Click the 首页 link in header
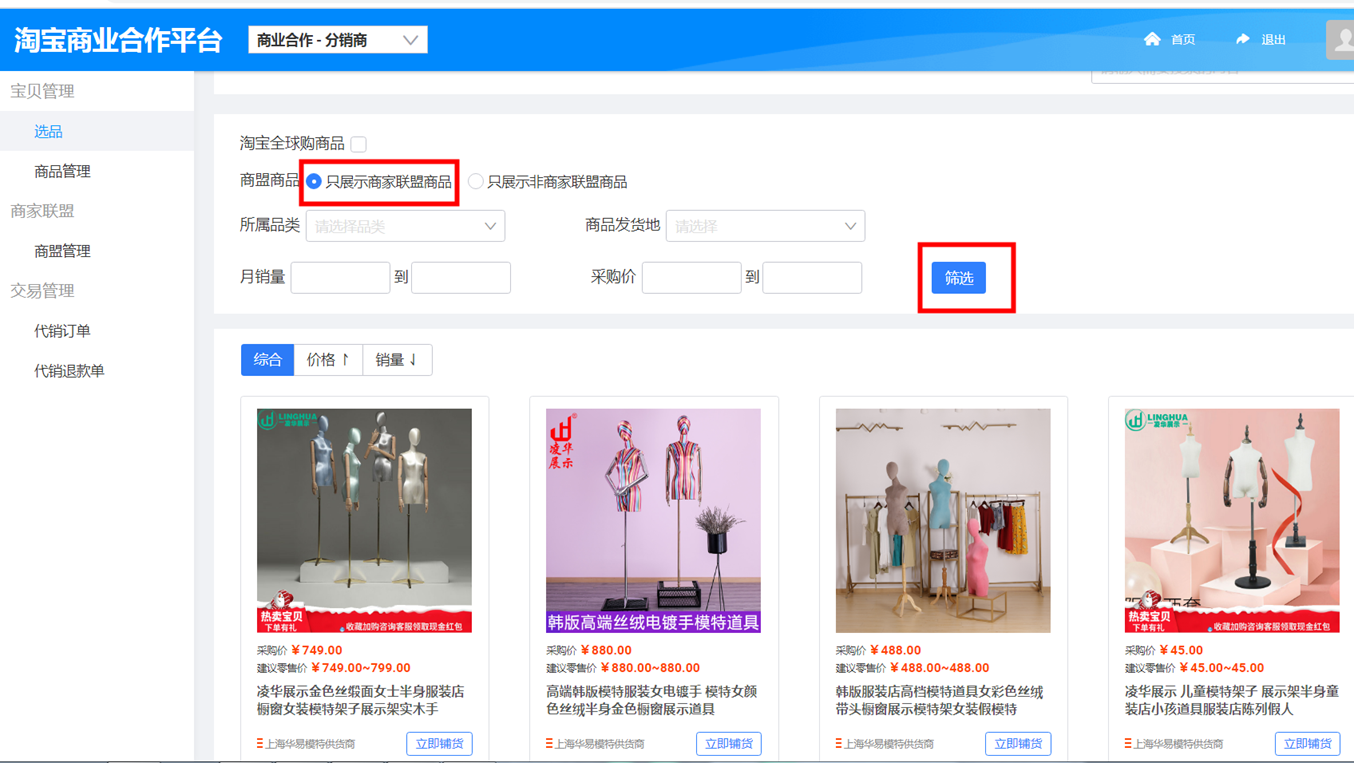The height and width of the screenshot is (763, 1354). click(x=1183, y=40)
